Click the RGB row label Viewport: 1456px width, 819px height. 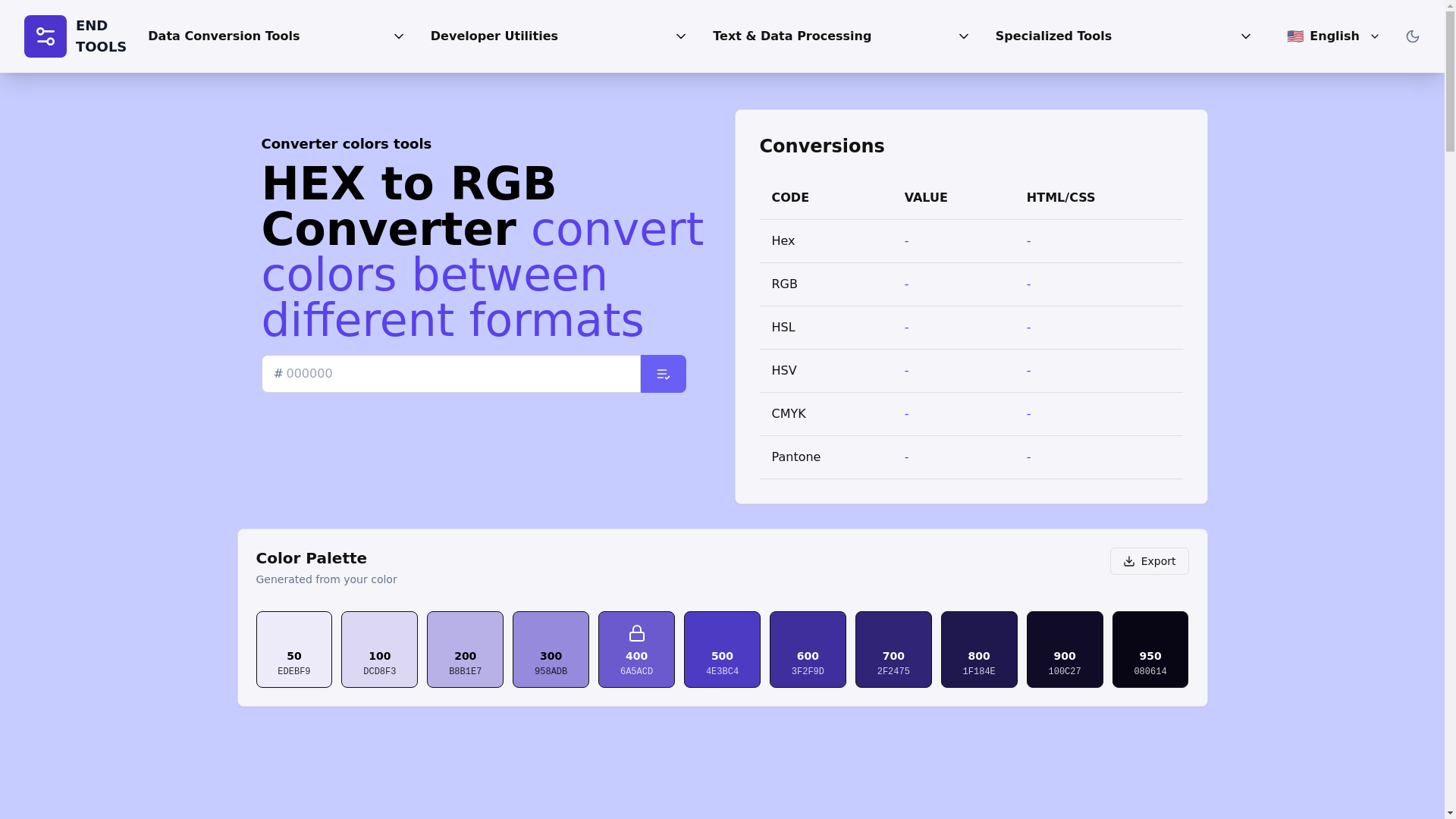coord(784,284)
